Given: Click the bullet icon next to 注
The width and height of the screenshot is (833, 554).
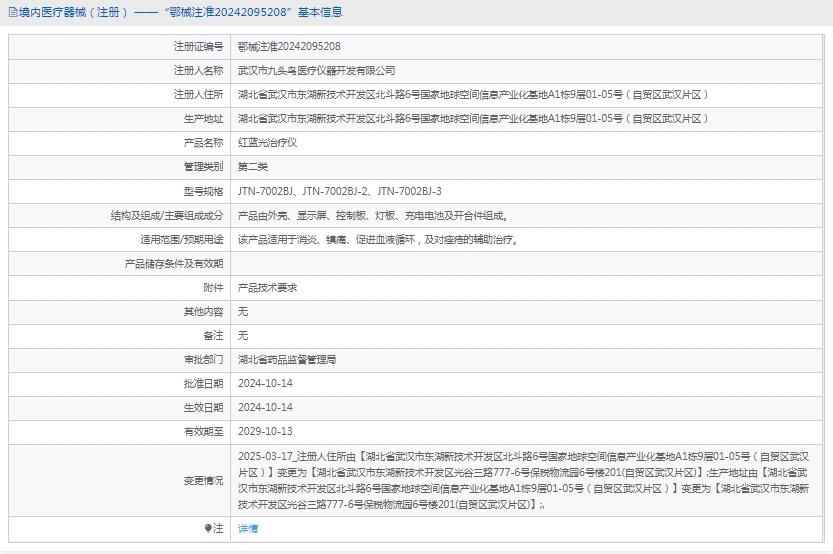Looking at the screenshot, I should (208, 528).
